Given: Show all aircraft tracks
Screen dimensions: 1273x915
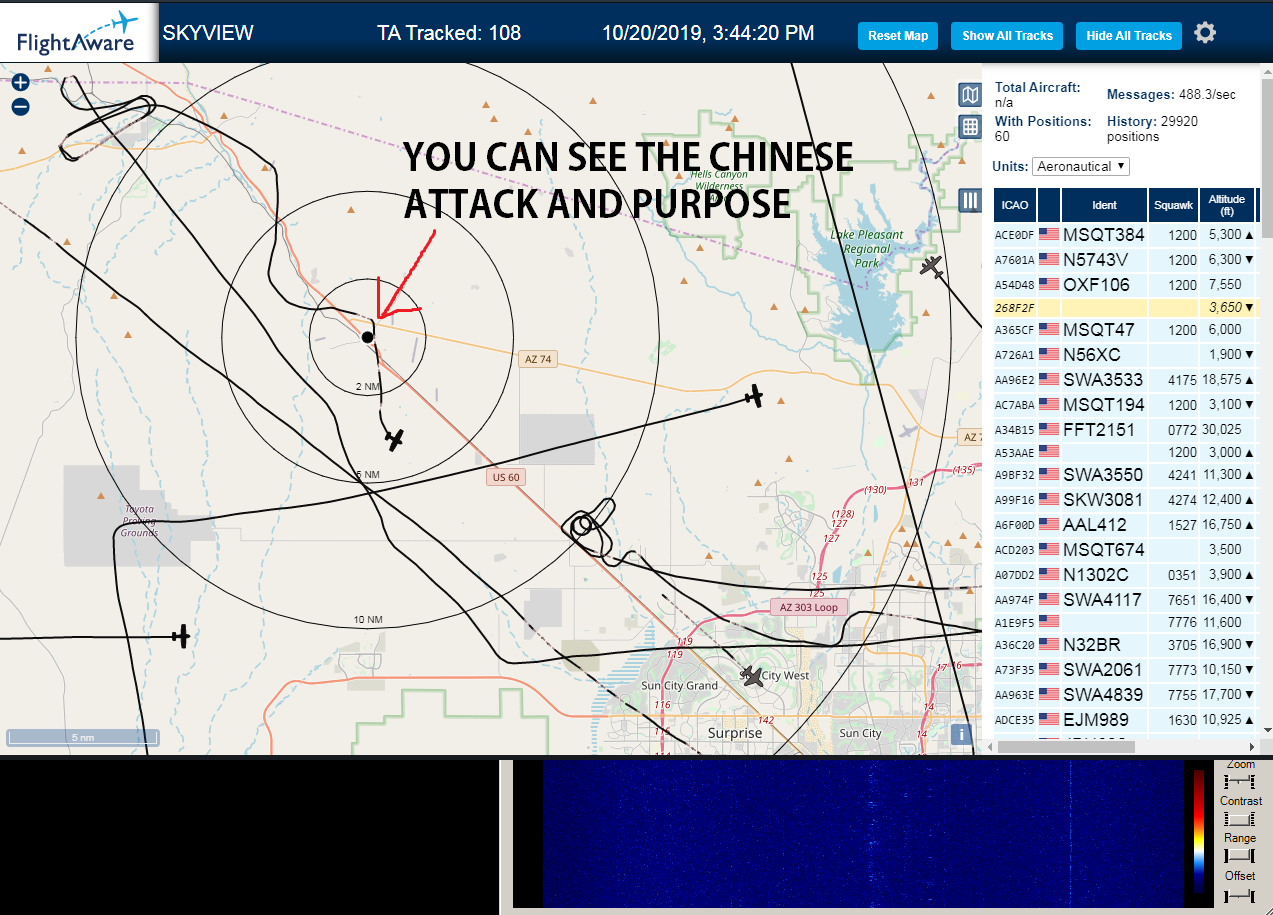Looking at the screenshot, I should tap(1007, 35).
